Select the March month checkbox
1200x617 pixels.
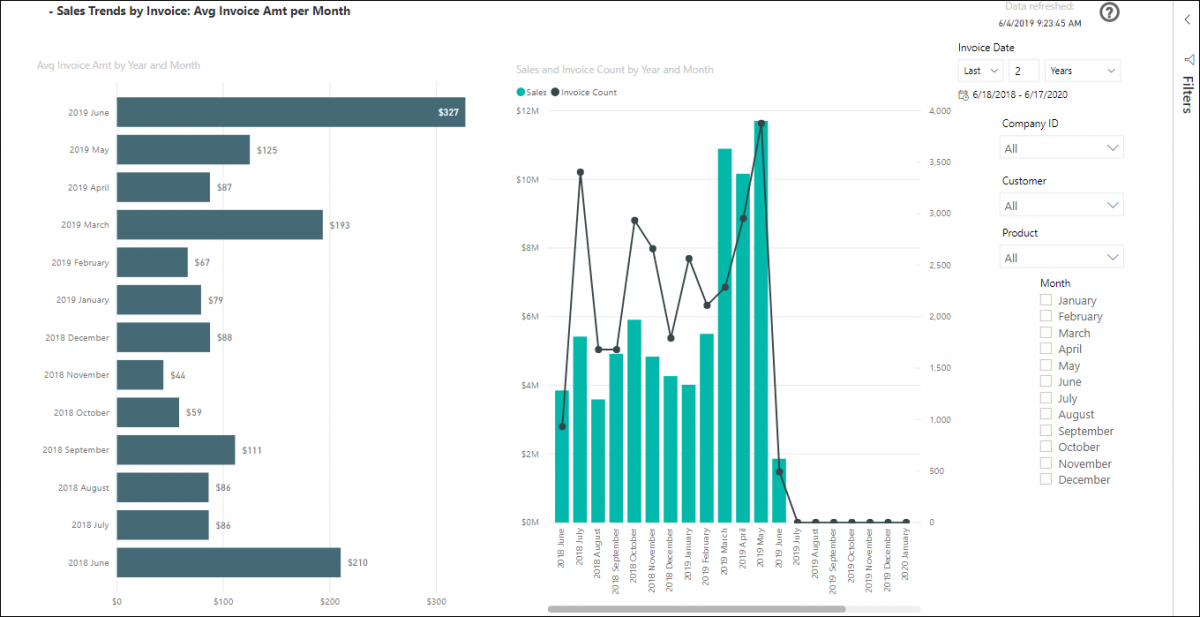point(1044,332)
